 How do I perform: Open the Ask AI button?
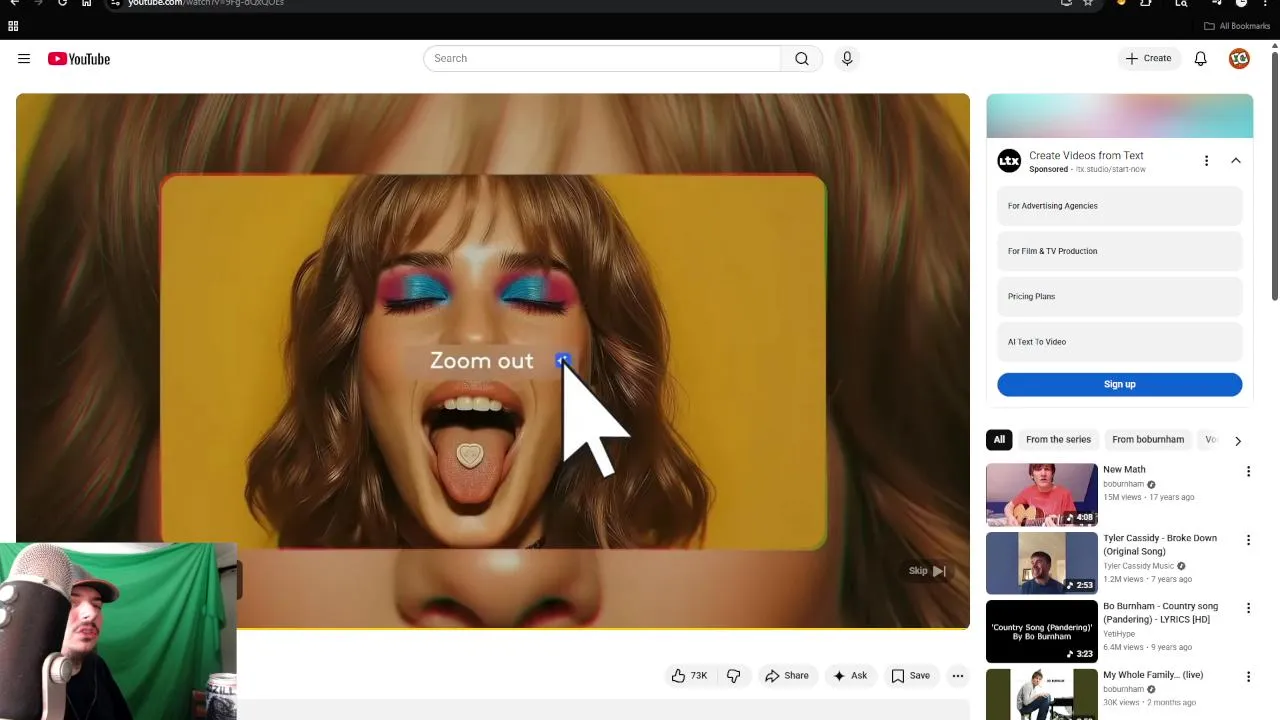pos(850,676)
